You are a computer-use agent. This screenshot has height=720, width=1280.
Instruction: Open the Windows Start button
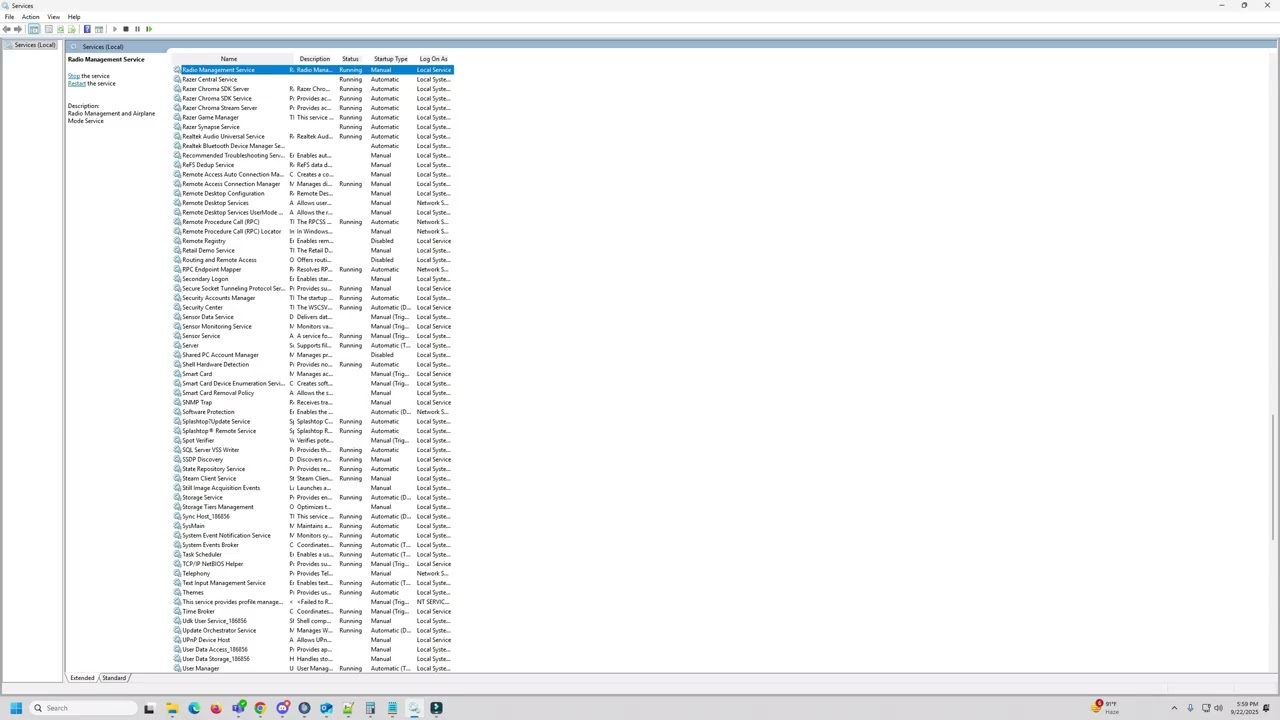tap(16, 708)
